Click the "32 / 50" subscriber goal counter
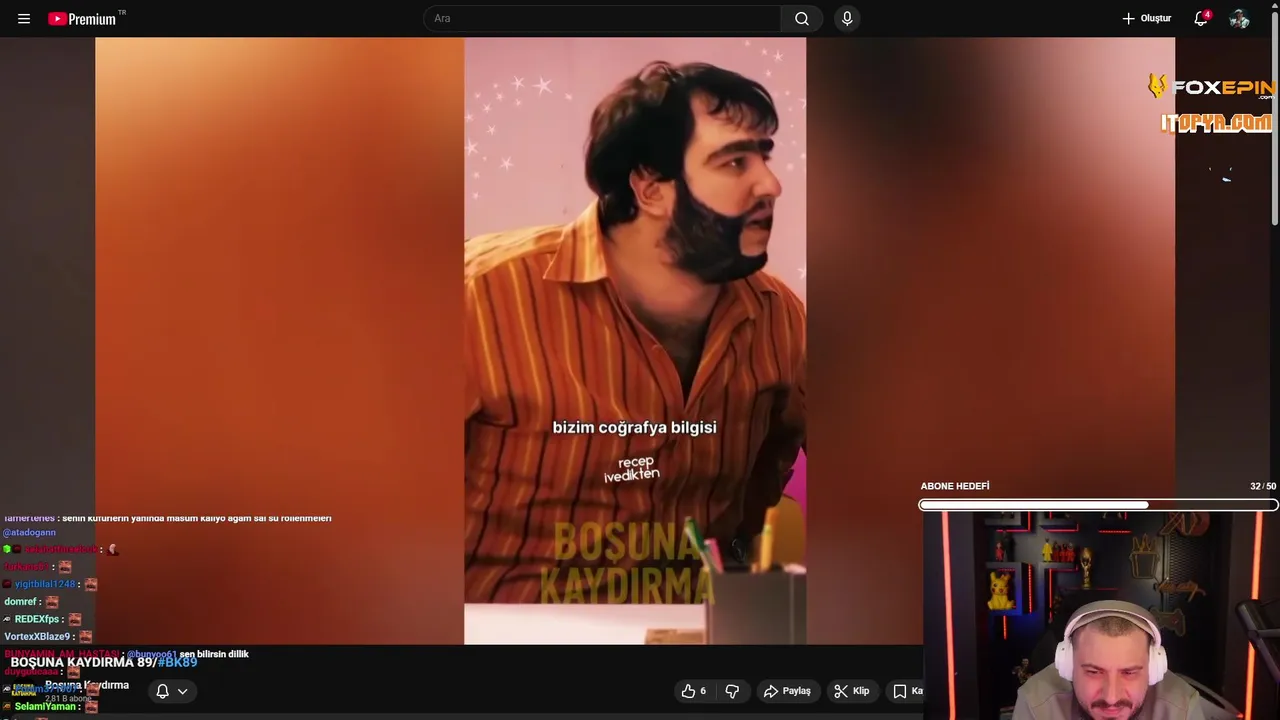Screen dimensions: 1280x720 point(1263,486)
